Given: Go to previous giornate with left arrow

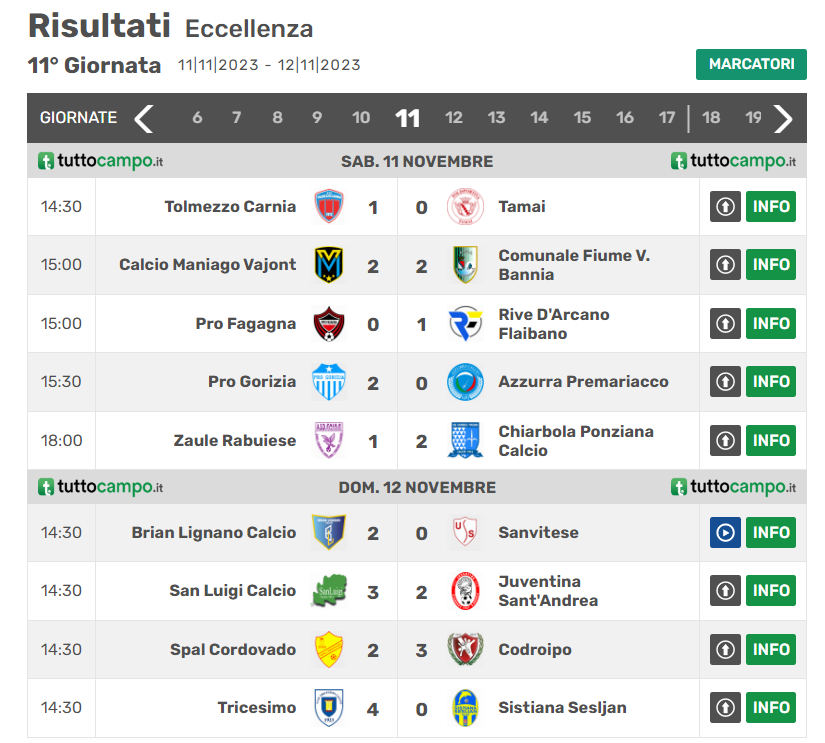Looking at the screenshot, I should (144, 118).
